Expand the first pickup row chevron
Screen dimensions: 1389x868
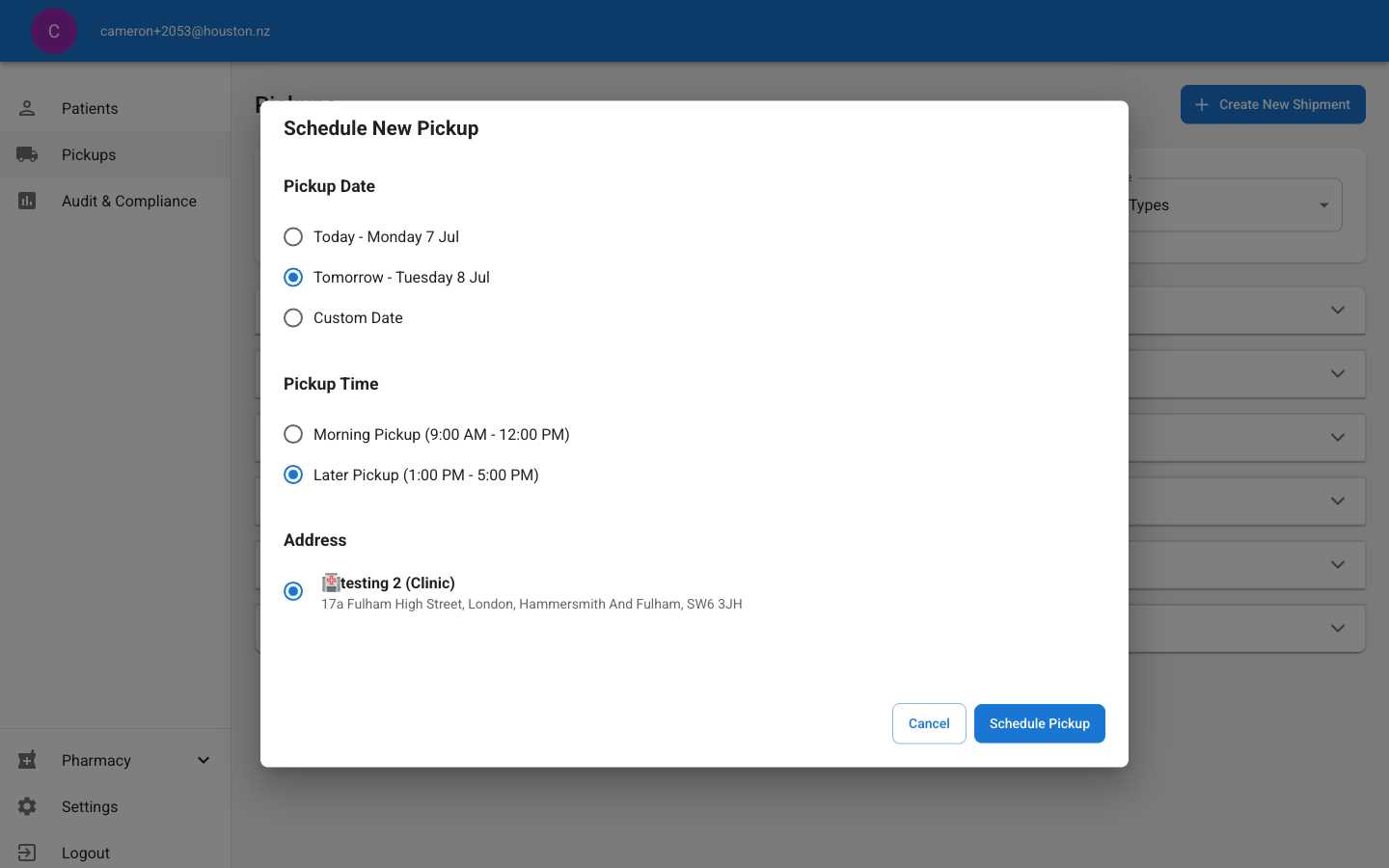(1338, 311)
